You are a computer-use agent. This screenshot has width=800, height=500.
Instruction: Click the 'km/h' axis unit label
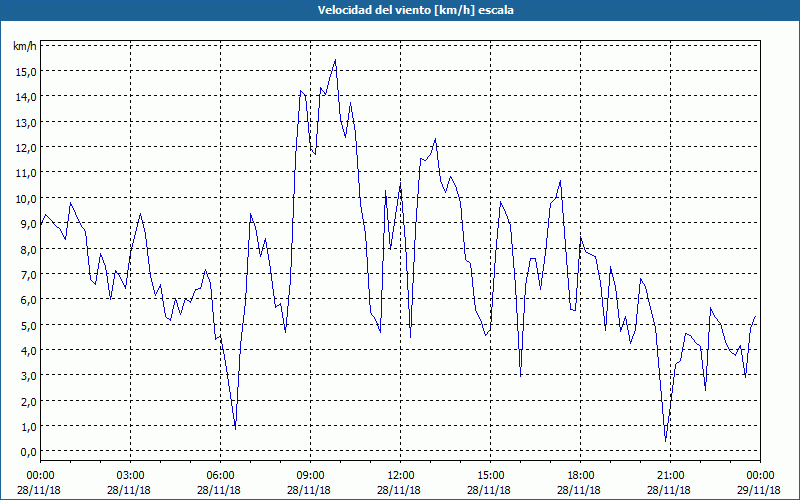tap(25, 46)
